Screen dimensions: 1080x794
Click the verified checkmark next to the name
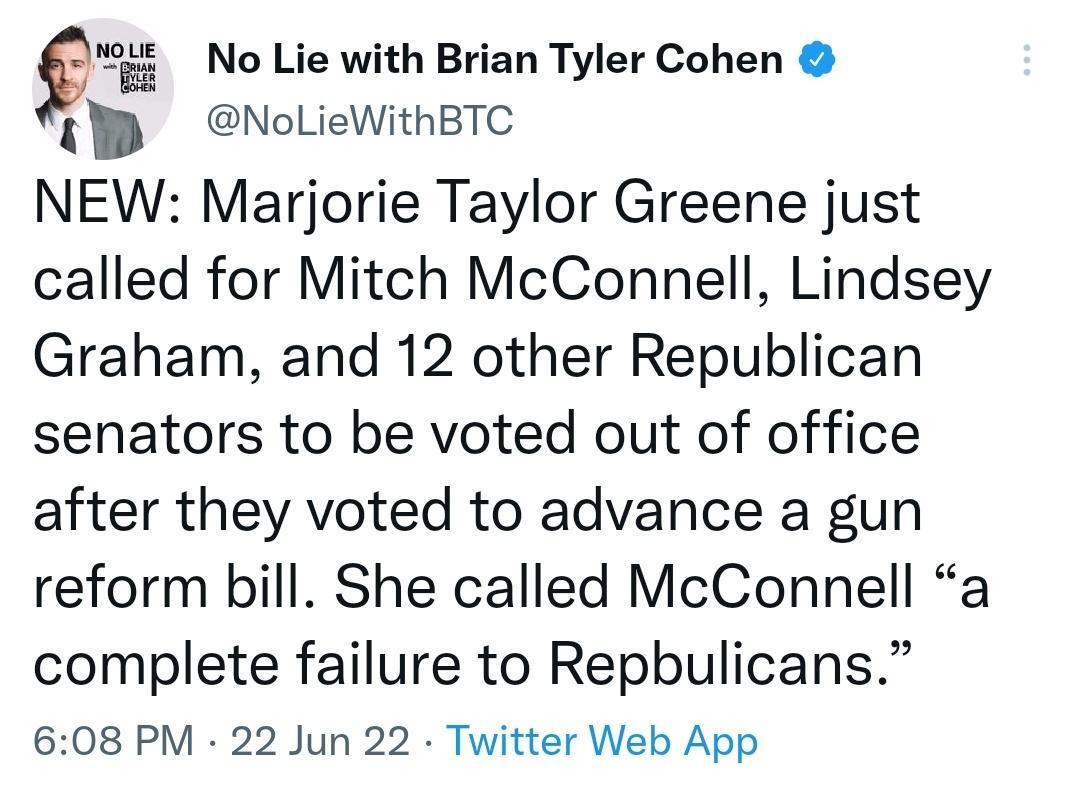(x=814, y=57)
